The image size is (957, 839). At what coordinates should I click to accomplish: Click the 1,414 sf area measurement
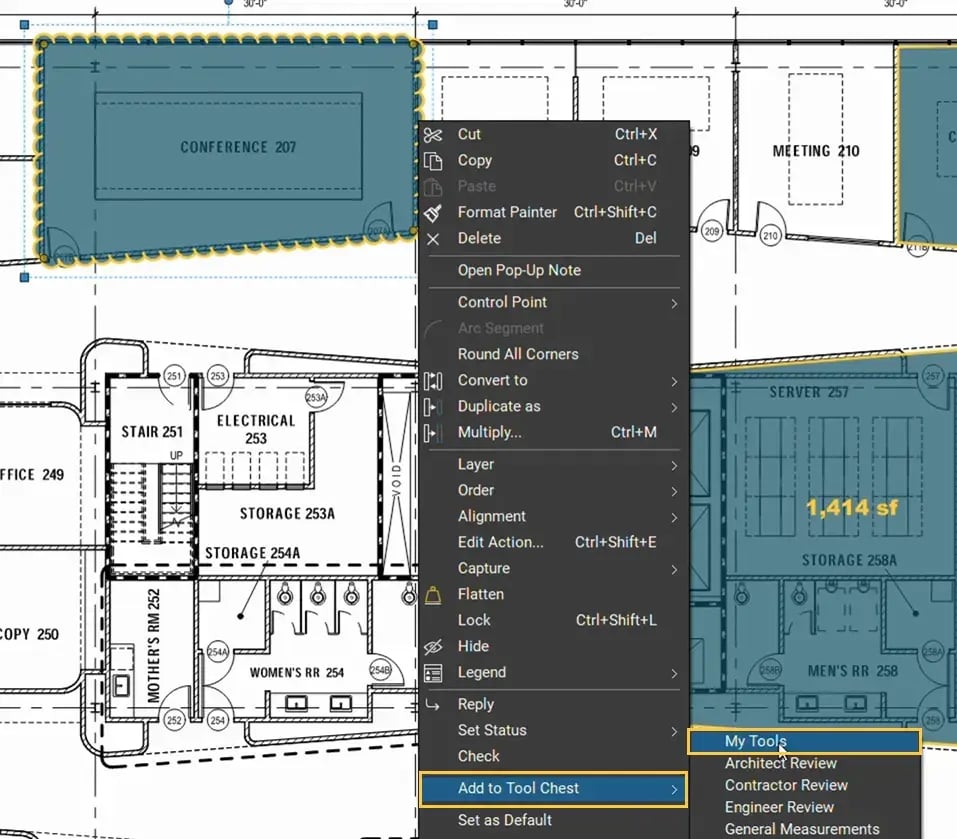(852, 508)
